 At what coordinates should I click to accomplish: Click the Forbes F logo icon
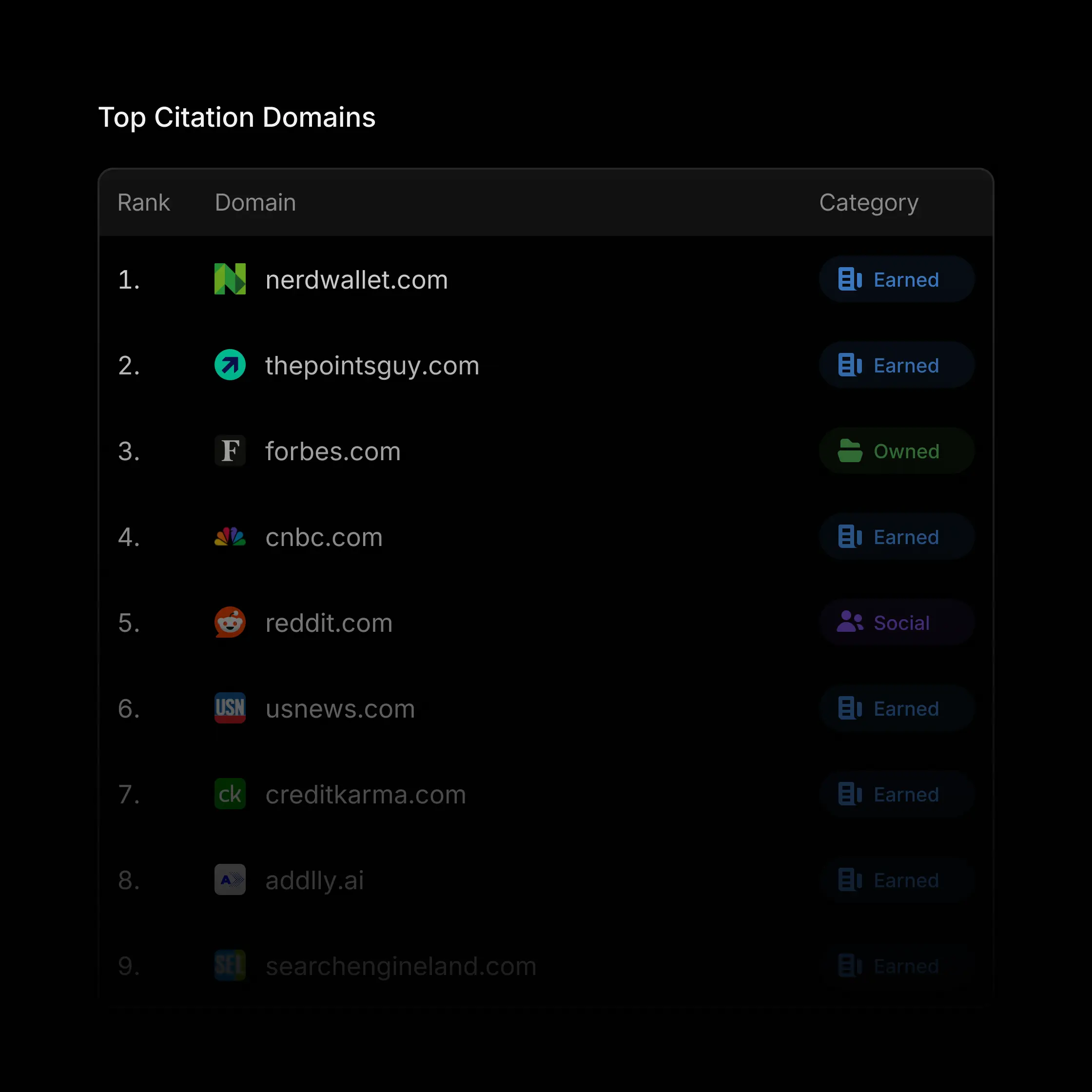point(230,451)
